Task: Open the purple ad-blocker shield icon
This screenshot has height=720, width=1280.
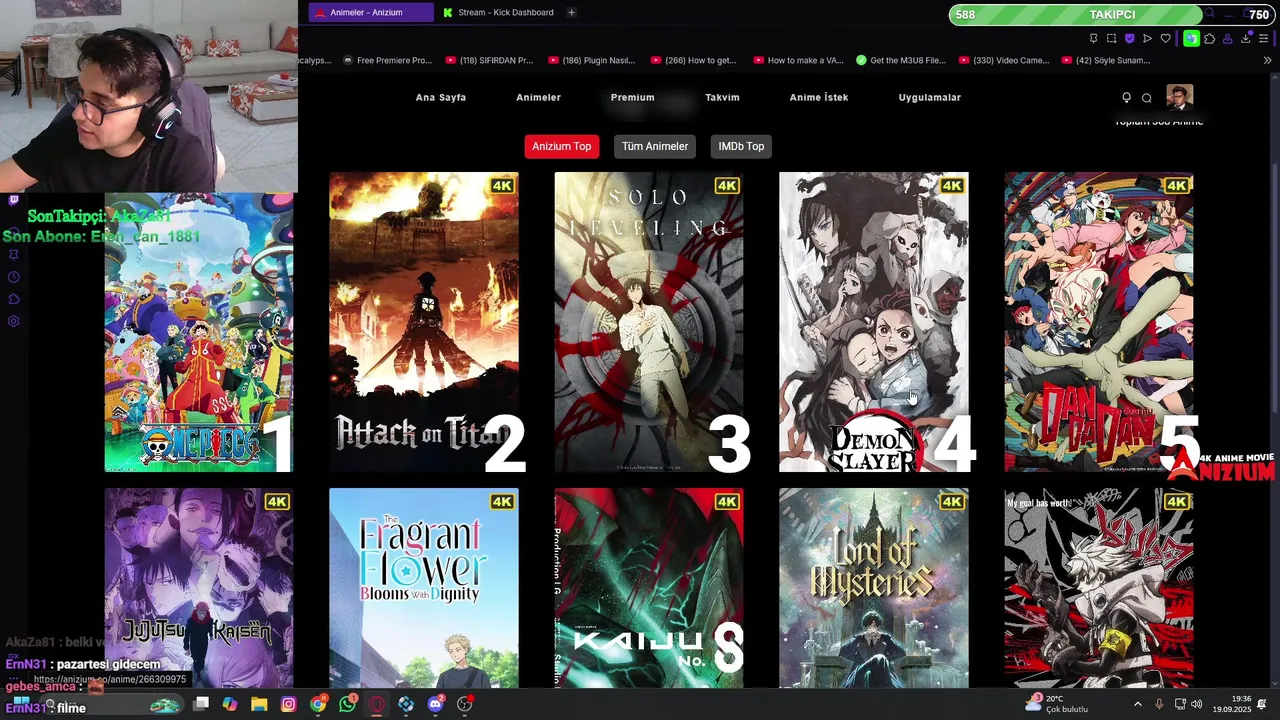Action: pyautogui.click(x=1129, y=38)
